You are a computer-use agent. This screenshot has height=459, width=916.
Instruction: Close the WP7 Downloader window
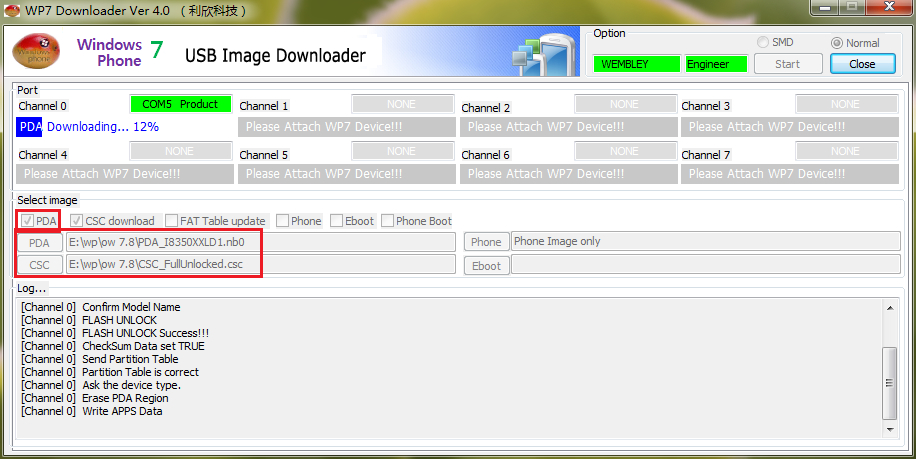point(890,7)
